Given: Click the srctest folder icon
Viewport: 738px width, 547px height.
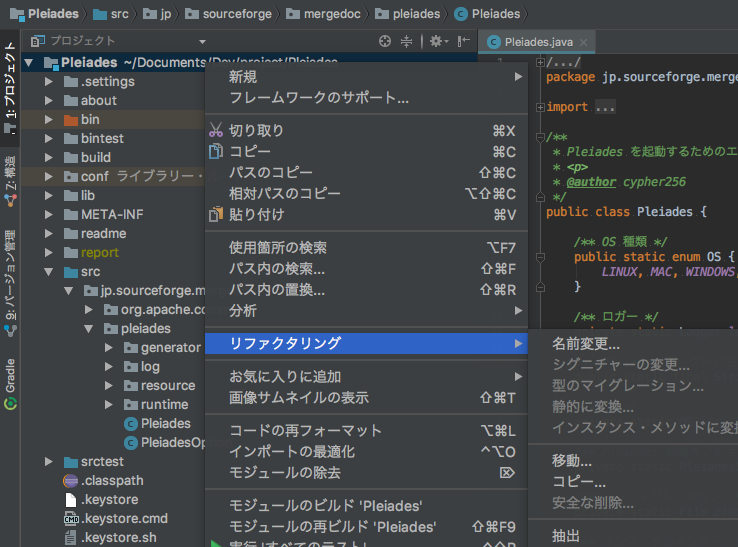Looking at the screenshot, I should click(x=71, y=462).
